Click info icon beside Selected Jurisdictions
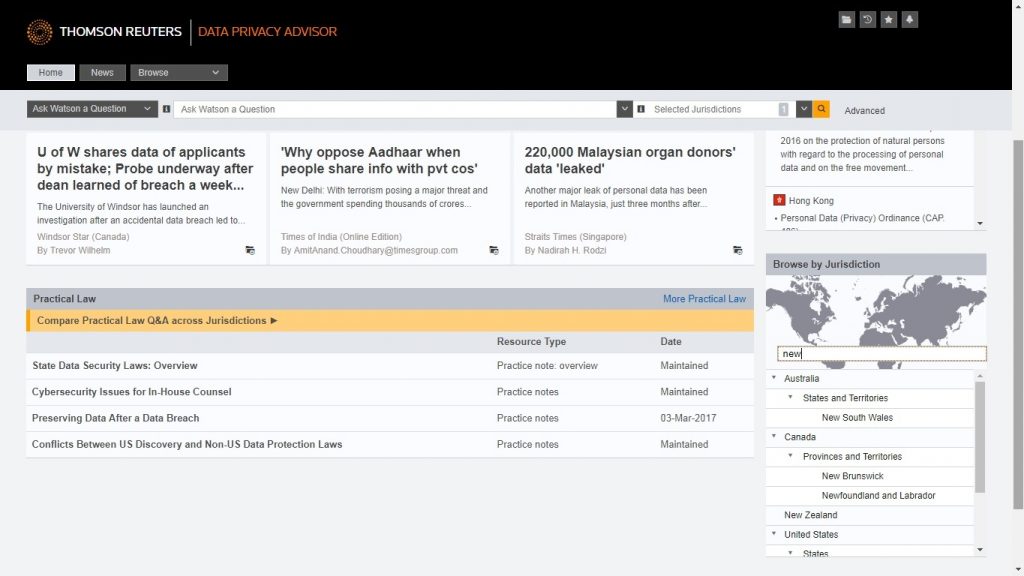The width and height of the screenshot is (1024, 576). pyautogui.click(x=641, y=109)
